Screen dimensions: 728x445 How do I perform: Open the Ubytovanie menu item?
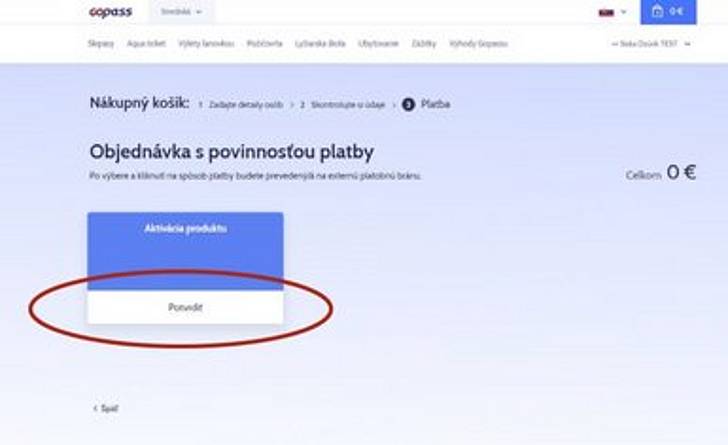[378, 44]
